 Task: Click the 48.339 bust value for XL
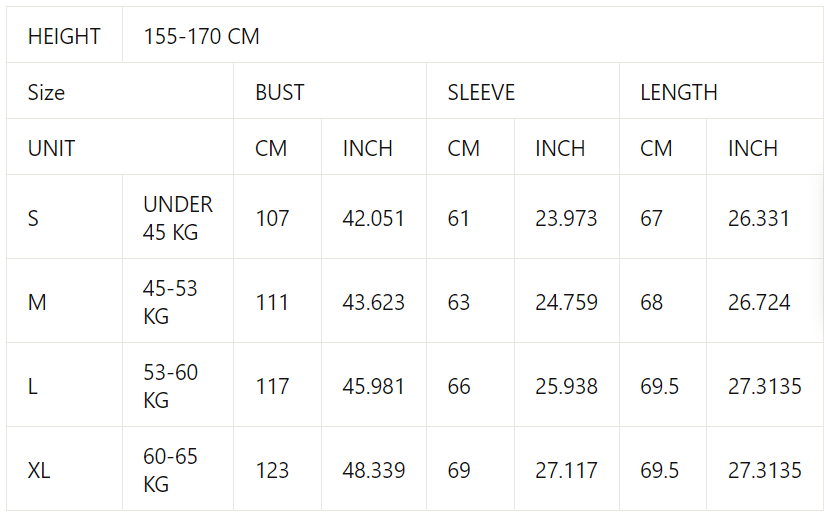[x=373, y=470]
